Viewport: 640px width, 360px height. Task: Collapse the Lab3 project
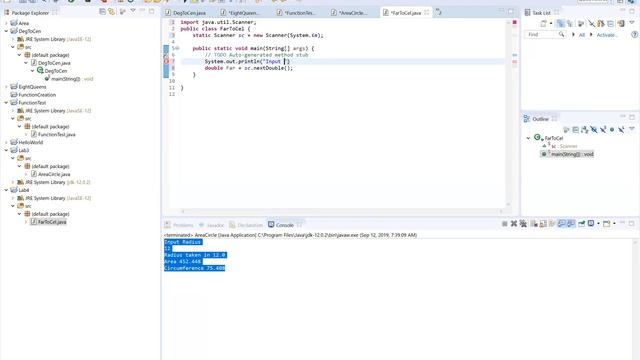tap(6, 151)
